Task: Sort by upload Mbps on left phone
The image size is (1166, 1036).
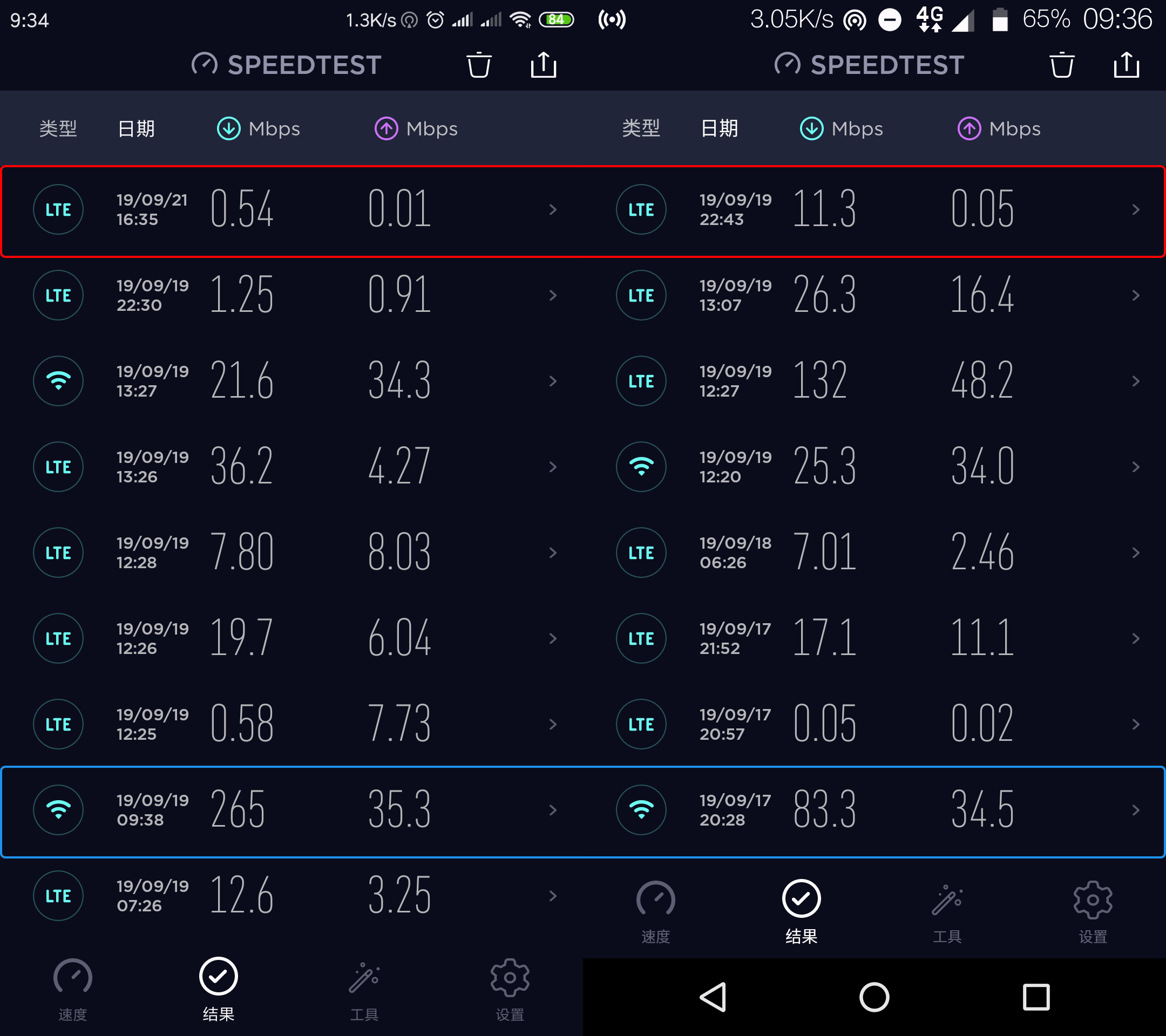Action: (x=416, y=128)
